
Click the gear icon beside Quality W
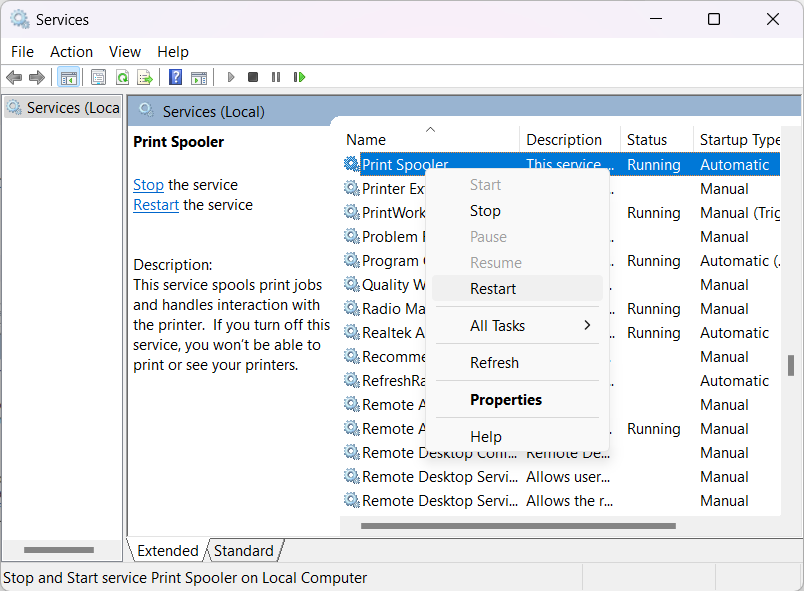[x=351, y=284]
